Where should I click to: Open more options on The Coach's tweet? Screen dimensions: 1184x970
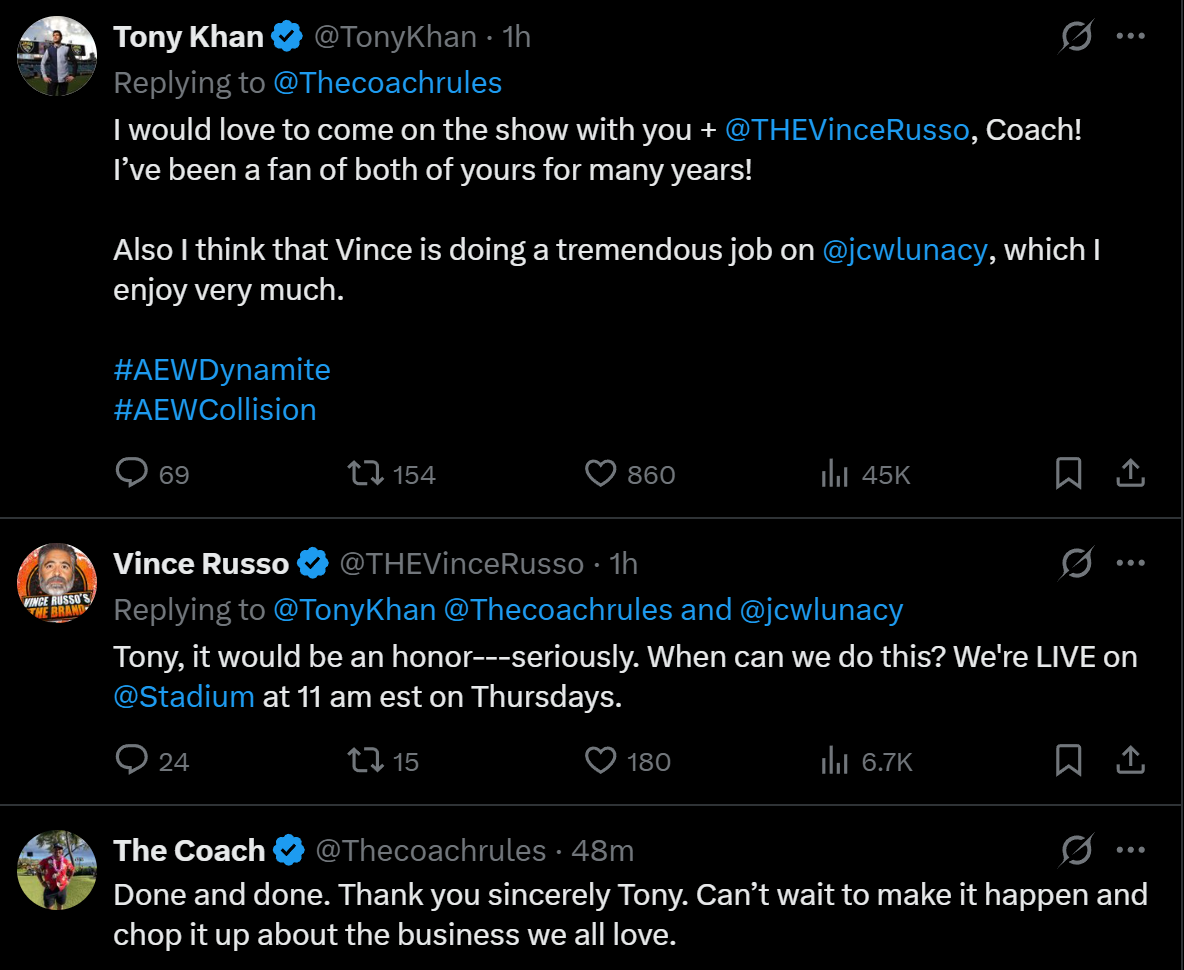point(1130,850)
